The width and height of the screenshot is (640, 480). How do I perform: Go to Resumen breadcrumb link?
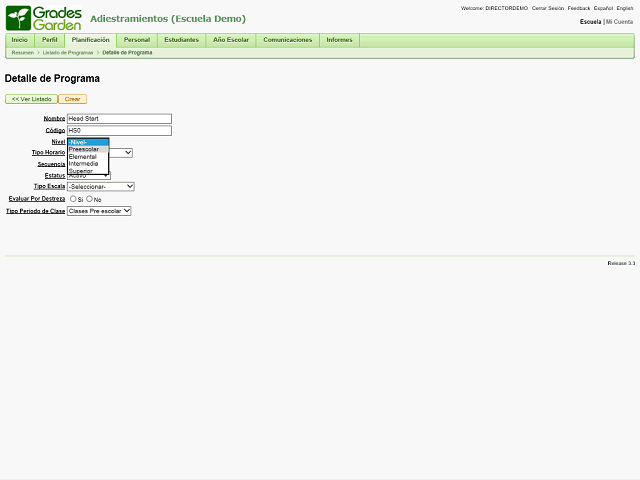(23, 53)
